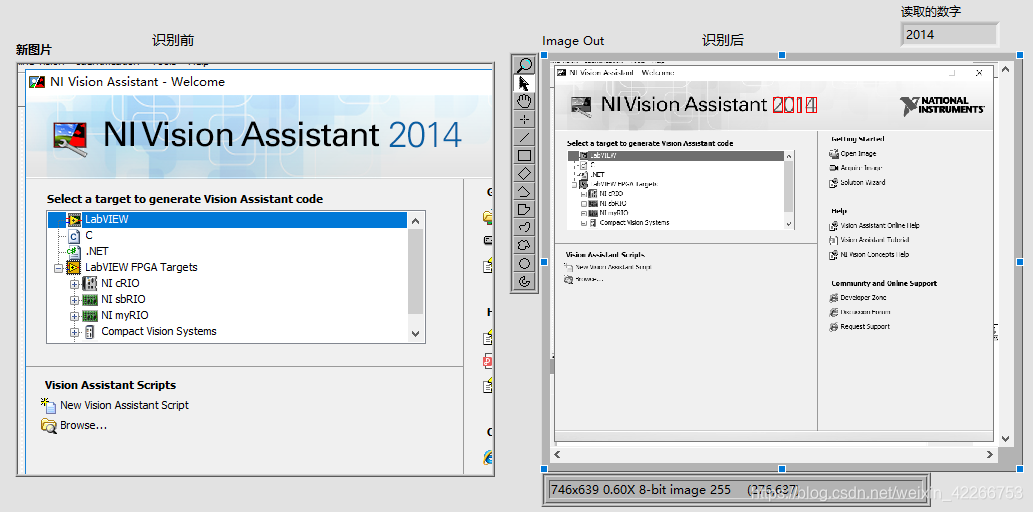Select the arrow Selection tool
Viewport: 1033px width, 512px height.
pos(524,83)
